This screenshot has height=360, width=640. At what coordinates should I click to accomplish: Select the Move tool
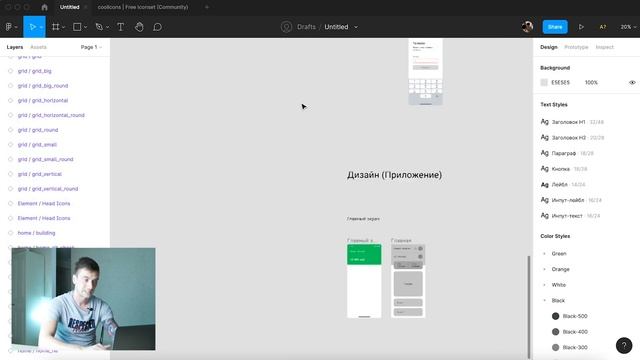[x=32, y=27]
